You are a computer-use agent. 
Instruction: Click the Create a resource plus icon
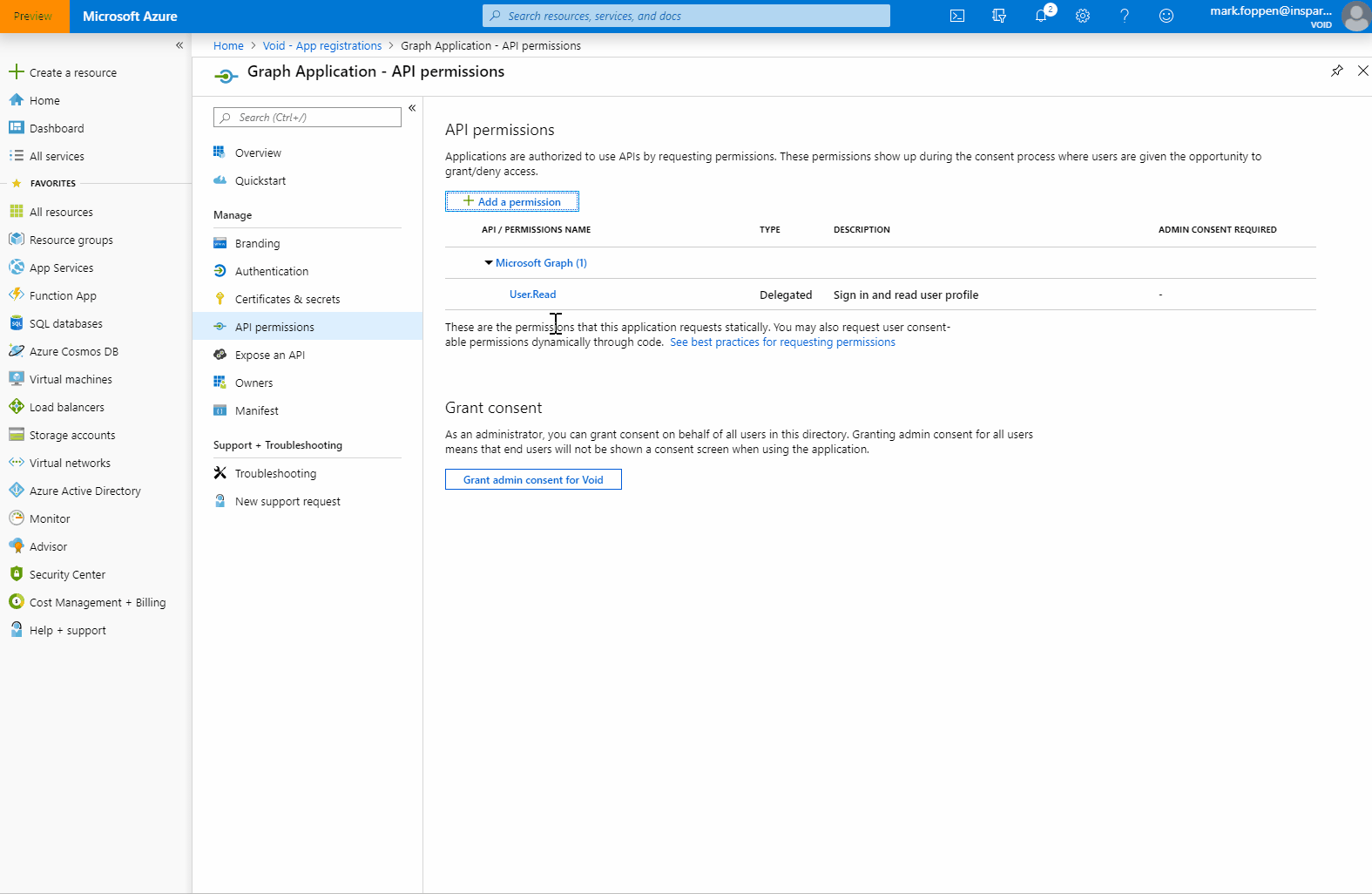tap(16, 72)
